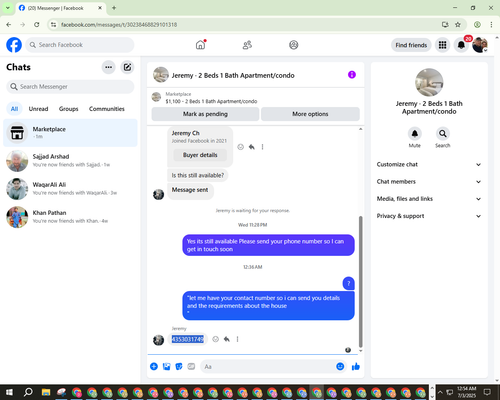Screen dimensions: 500x400
Task: Open Buyer details for Jeremy Ch
Action: coord(200,155)
